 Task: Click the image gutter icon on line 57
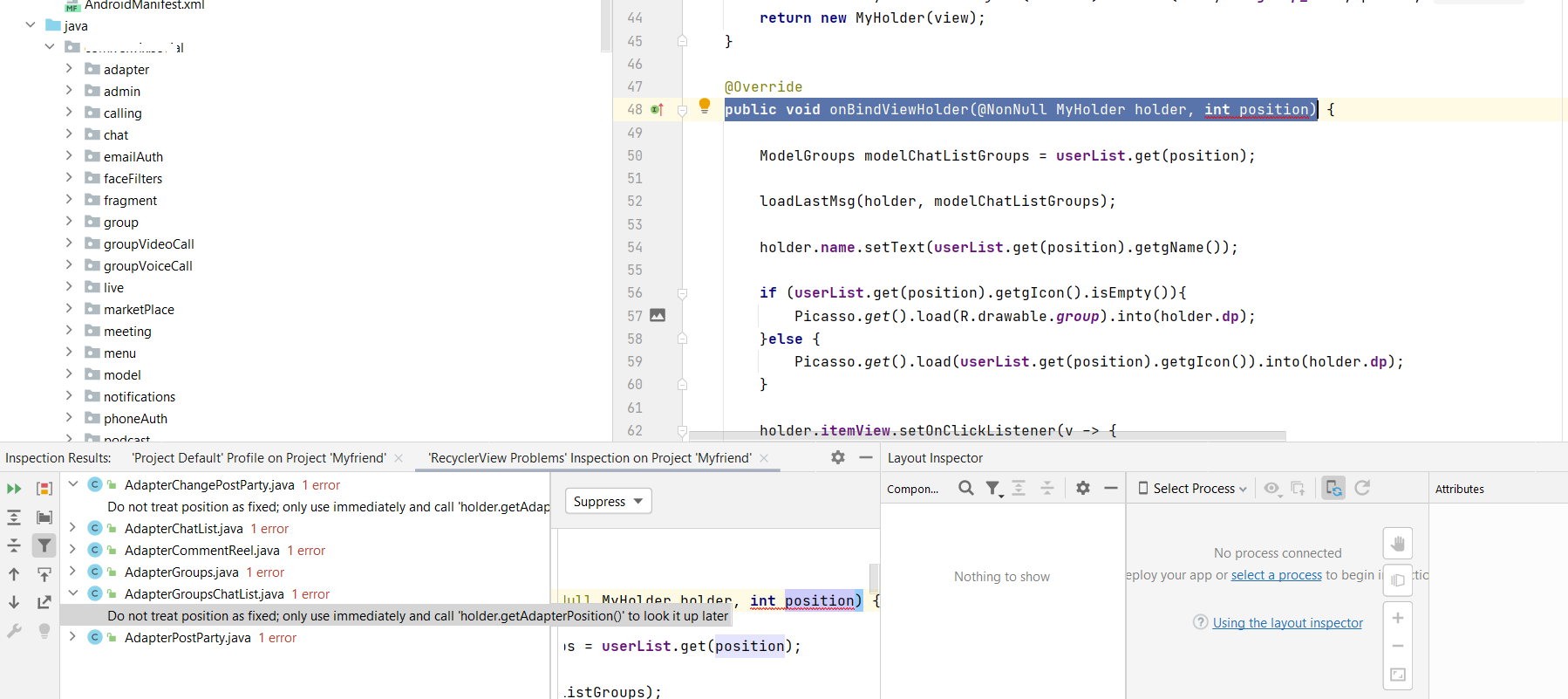658,316
